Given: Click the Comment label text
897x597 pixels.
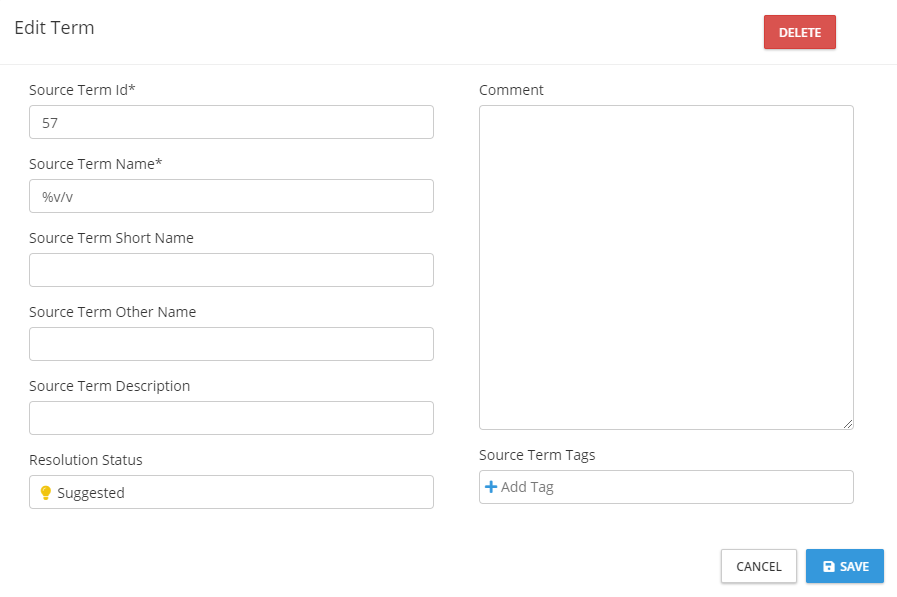Looking at the screenshot, I should [511, 90].
